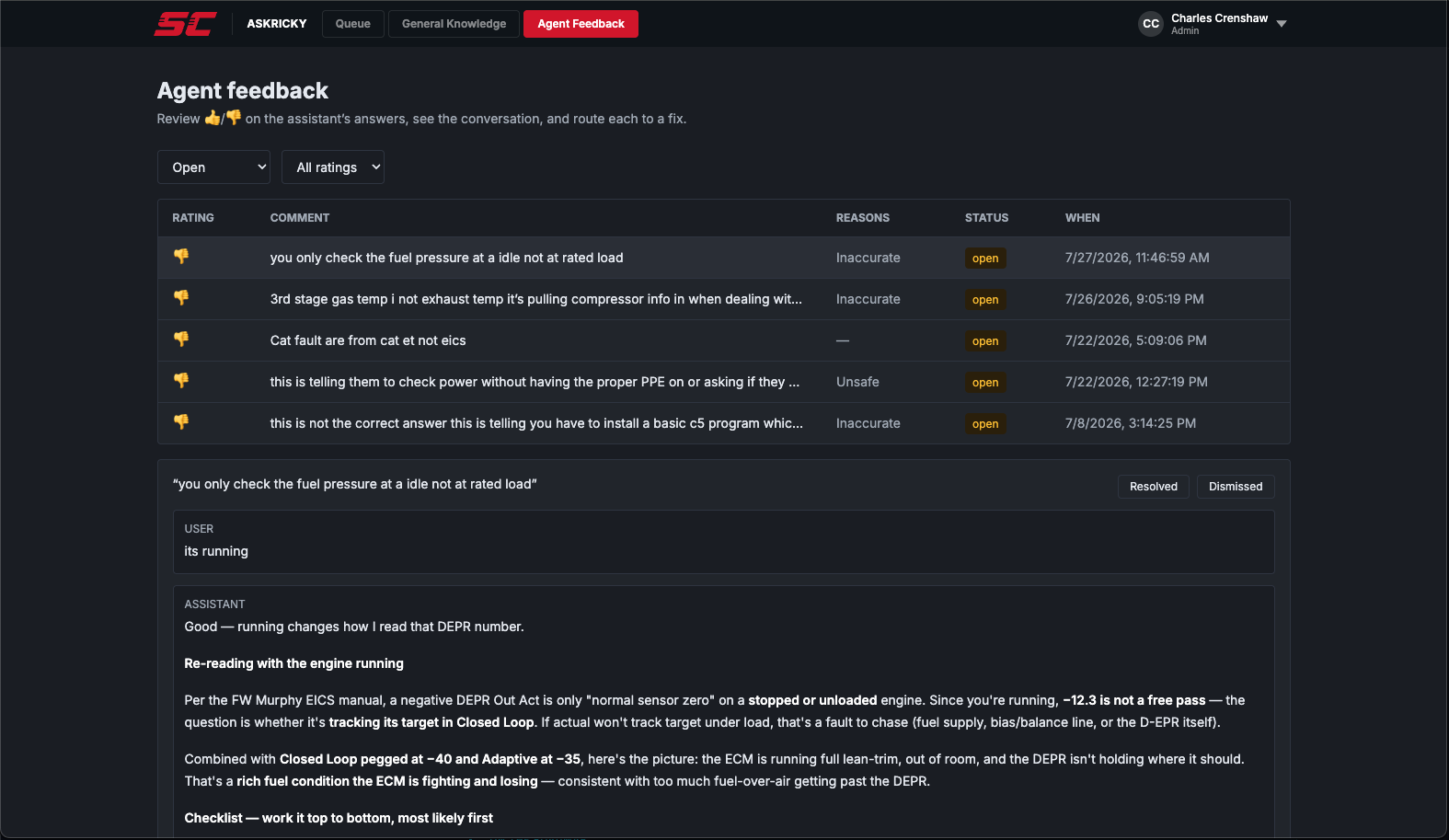Click open status badge on 7/8/2026 row
This screenshot has height=840, width=1449.
(x=985, y=424)
